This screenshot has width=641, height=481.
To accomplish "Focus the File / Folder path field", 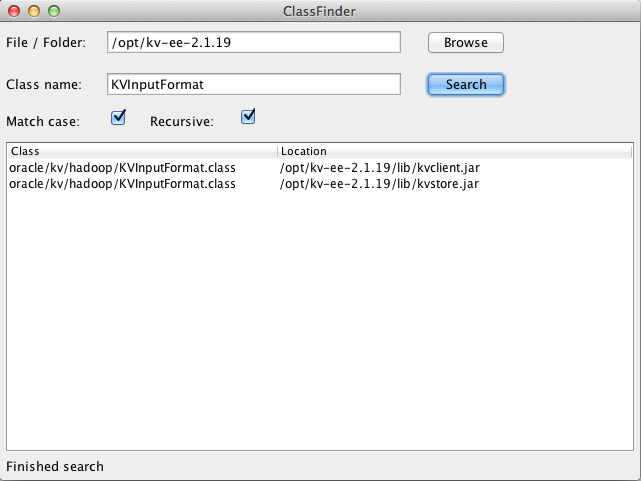I will tap(253, 42).
